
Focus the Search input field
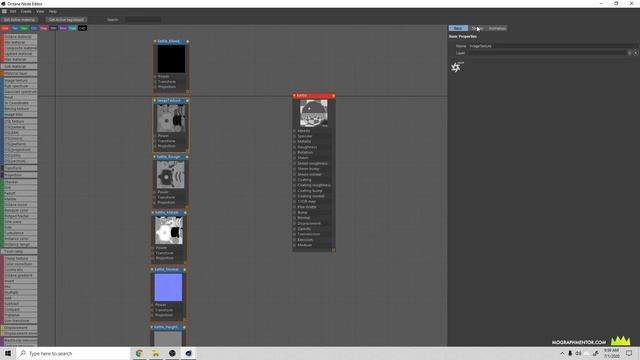142,20
